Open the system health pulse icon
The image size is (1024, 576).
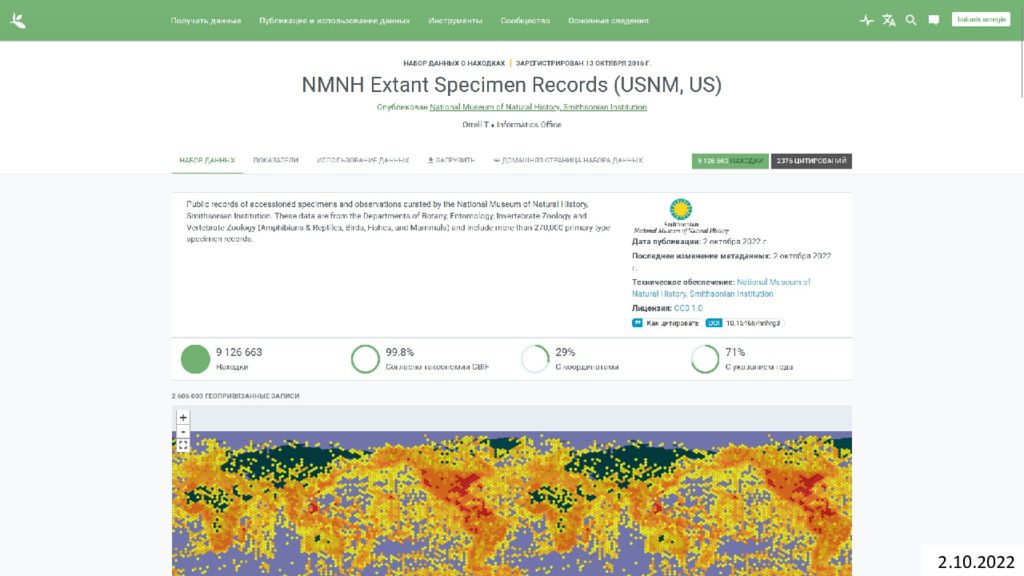tap(867, 20)
